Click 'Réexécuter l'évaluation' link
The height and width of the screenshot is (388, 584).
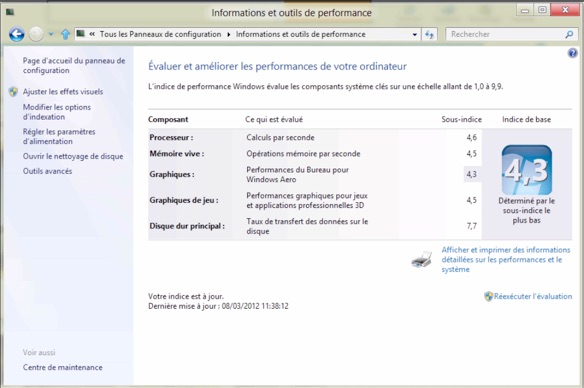tap(533, 296)
